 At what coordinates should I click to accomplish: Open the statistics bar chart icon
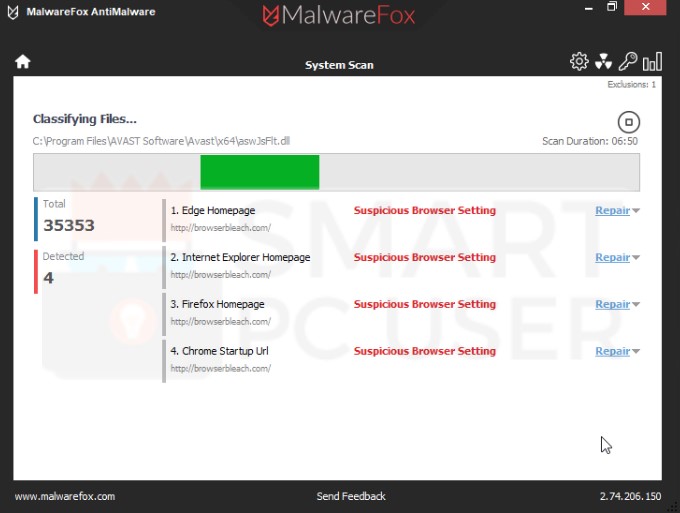coord(652,62)
